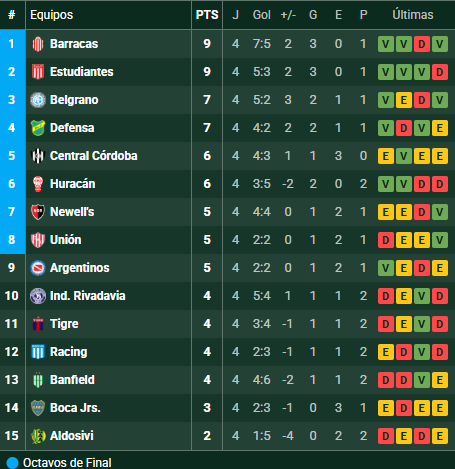Click the Gol column header
This screenshot has width=455, height=469.
coord(262,15)
